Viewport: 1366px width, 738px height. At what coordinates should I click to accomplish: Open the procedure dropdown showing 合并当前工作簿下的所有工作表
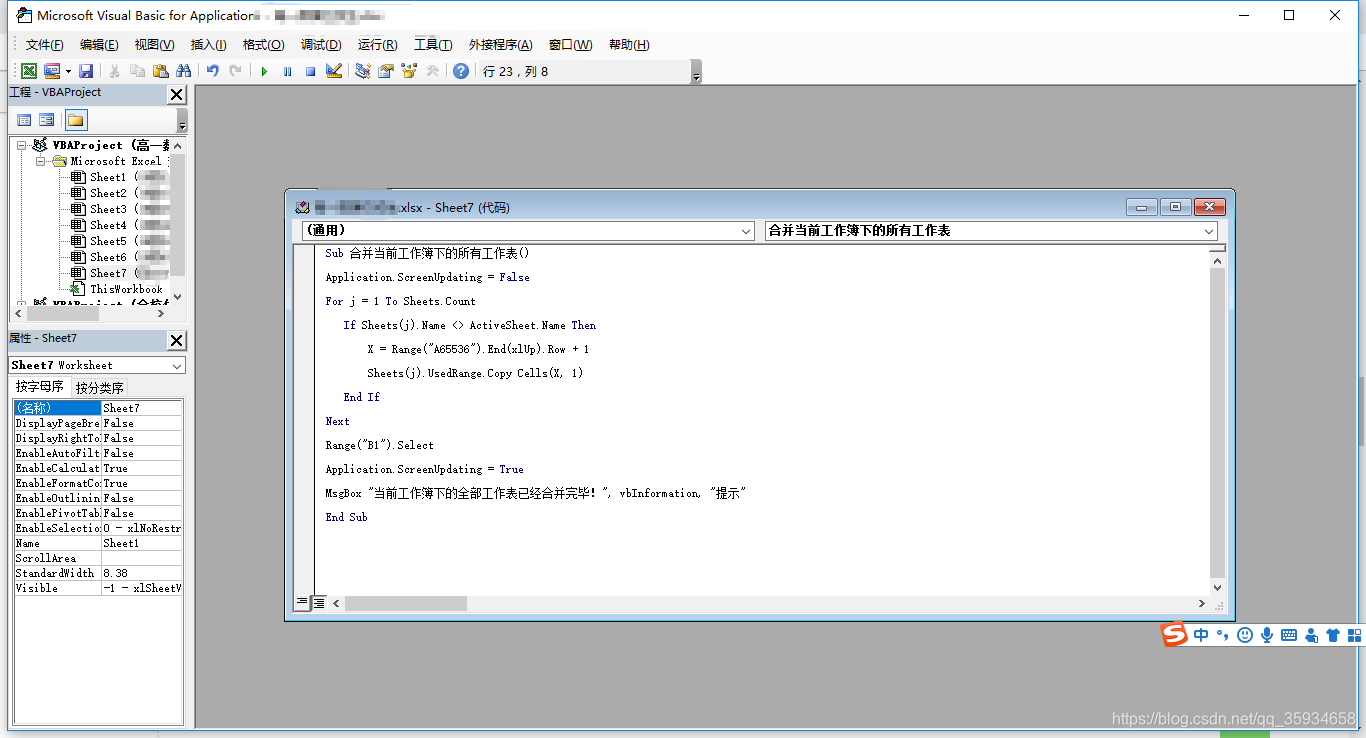[1209, 230]
